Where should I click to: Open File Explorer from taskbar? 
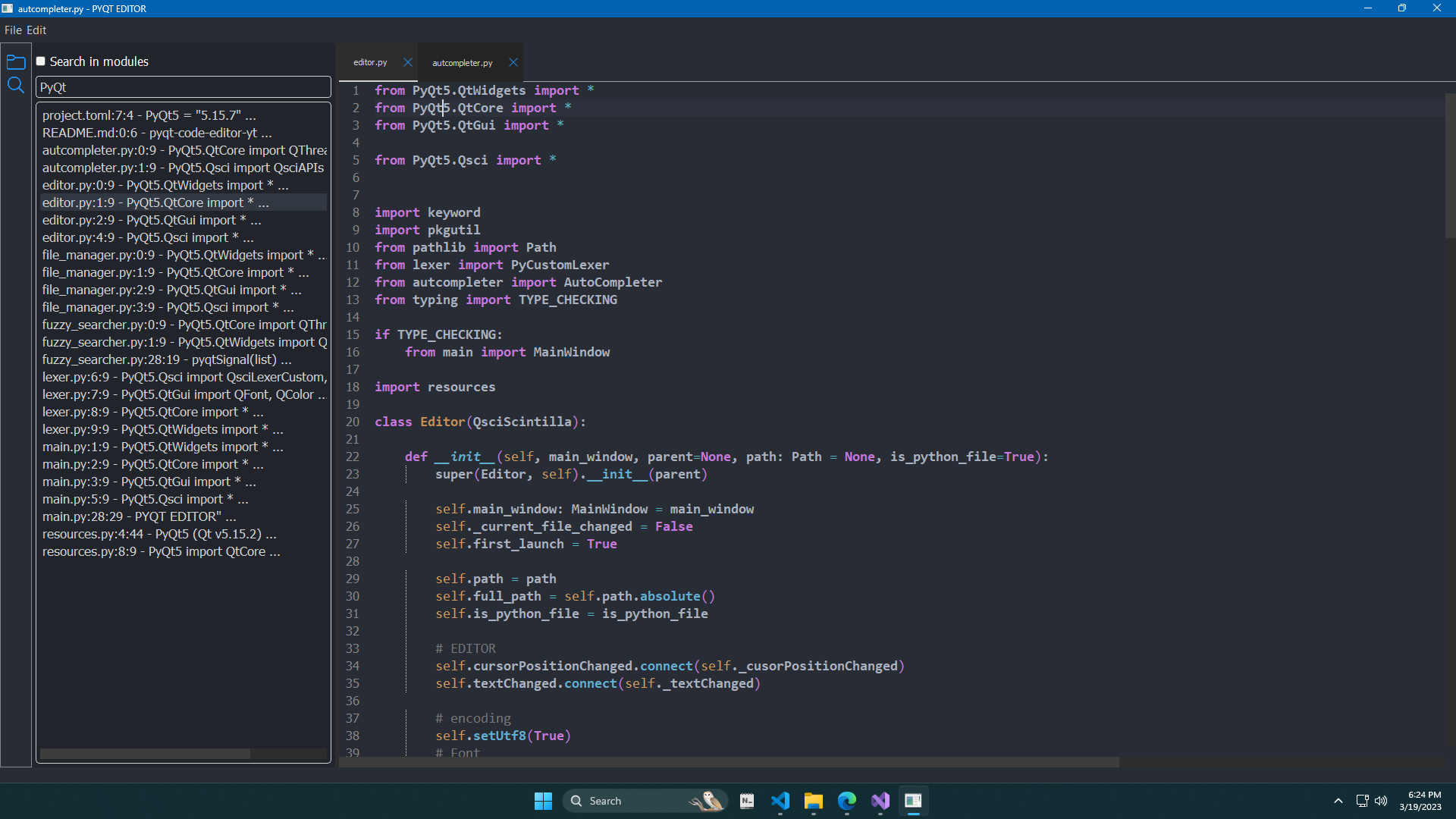pos(814,801)
